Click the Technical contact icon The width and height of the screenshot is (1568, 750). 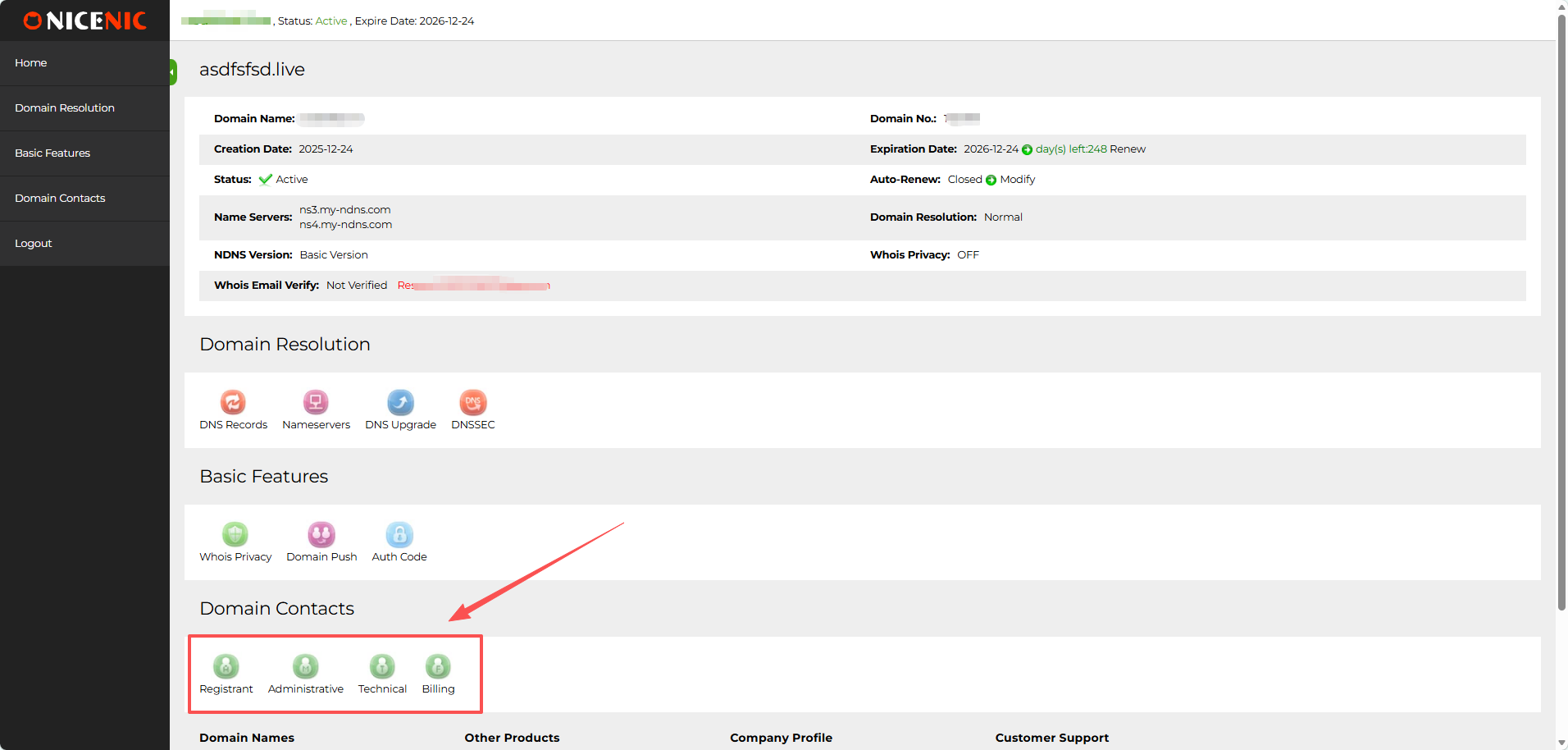pos(382,667)
